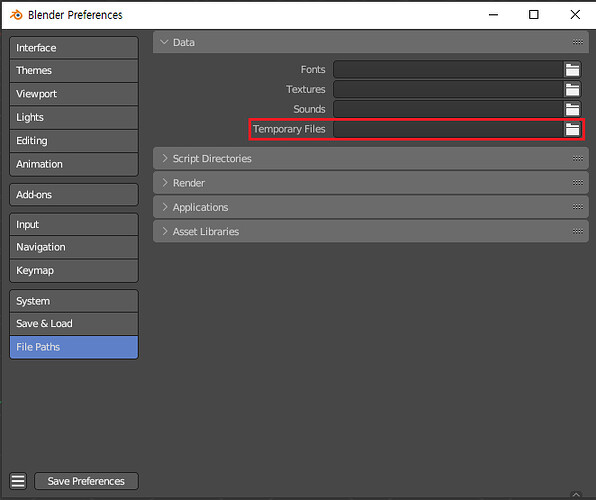Screen dimensions: 596x500
Task: Switch to the Viewport tab
Action: [74, 94]
